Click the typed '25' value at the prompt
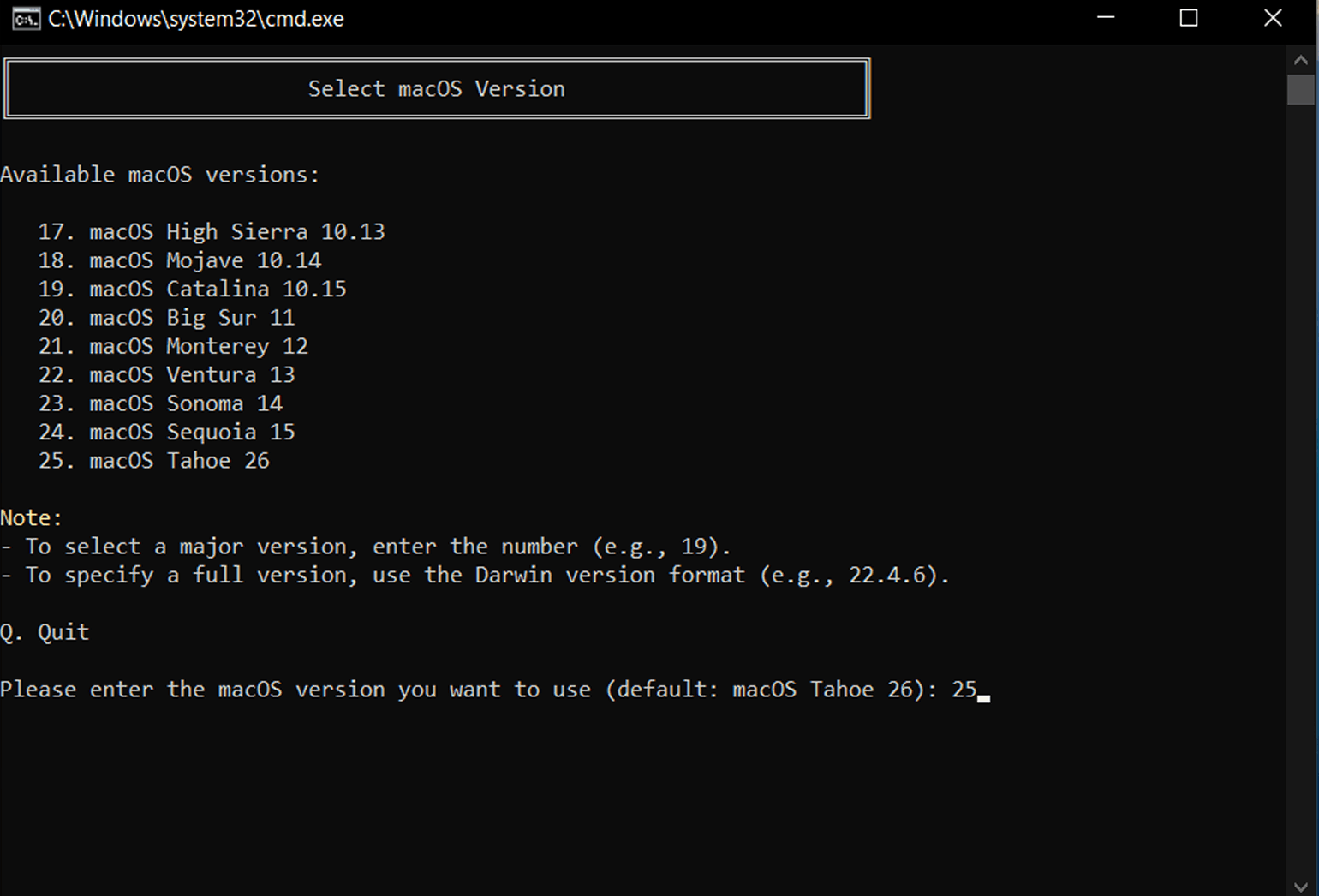The image size is (1319, 896). 964,690
